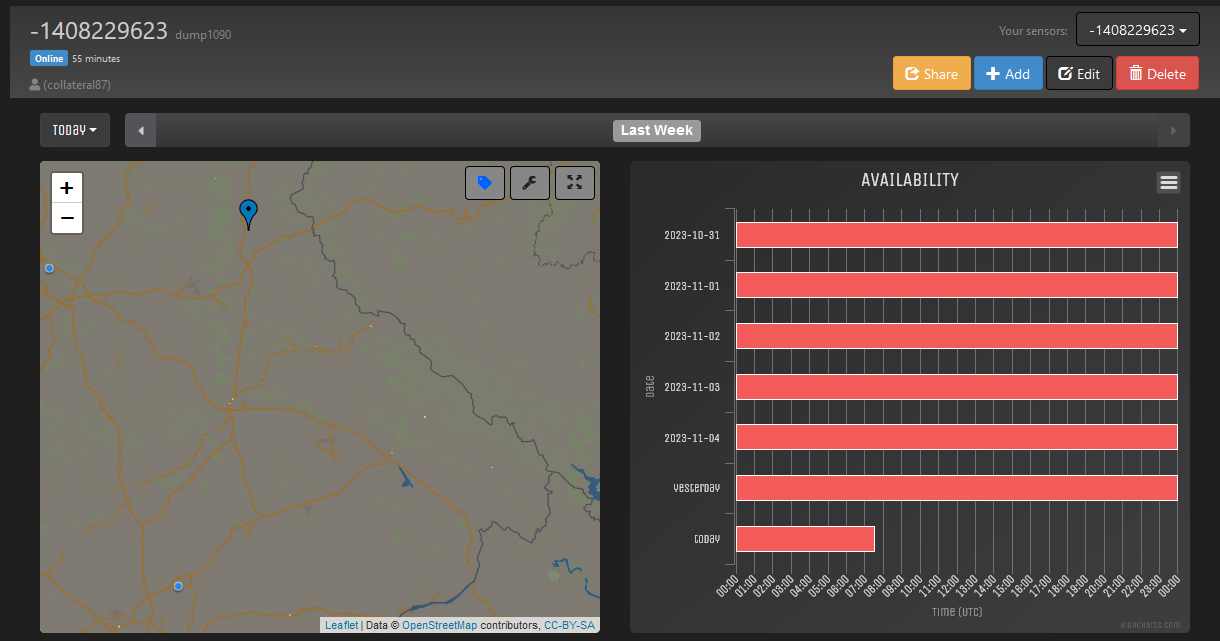Select the blue dot marker near map's left edge
The image size is (1220, 641).
point(49,268)
